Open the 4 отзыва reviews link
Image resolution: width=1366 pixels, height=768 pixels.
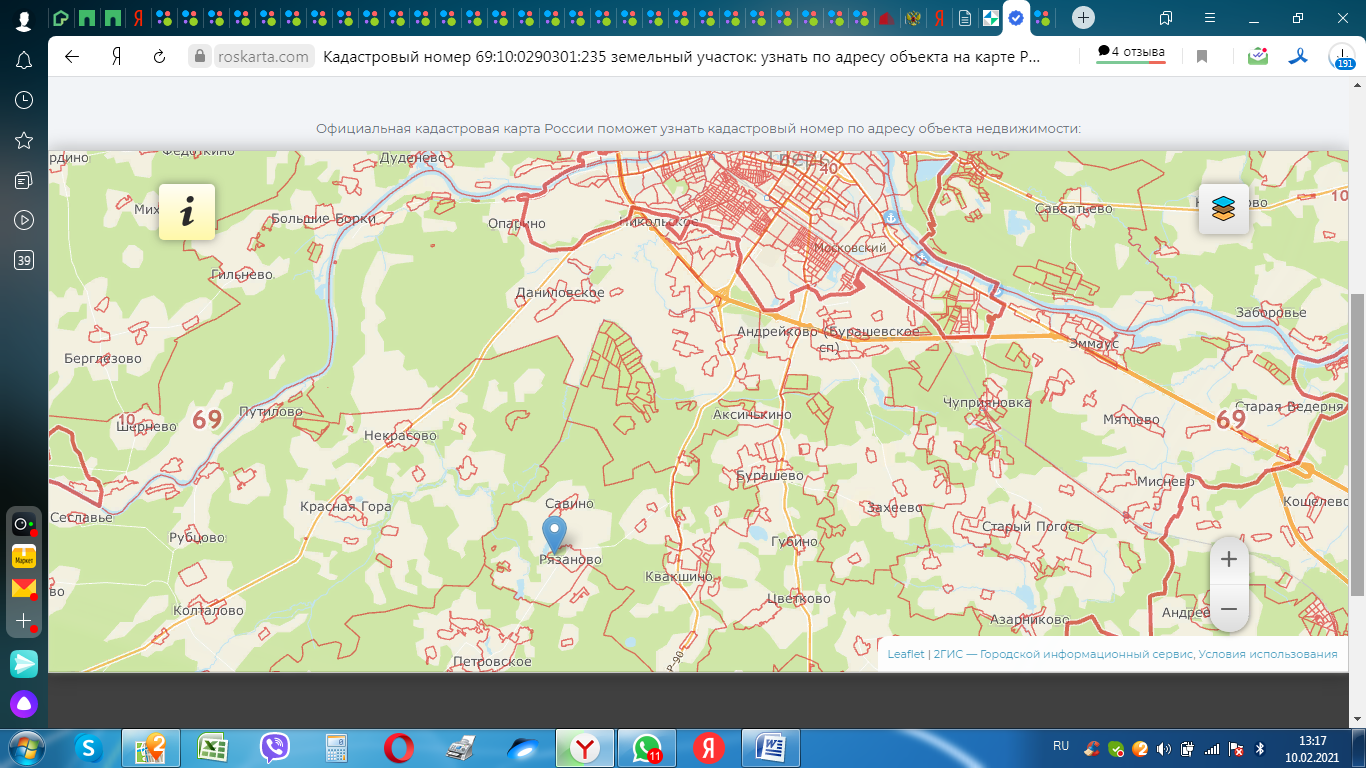(x=1131, y=52)
